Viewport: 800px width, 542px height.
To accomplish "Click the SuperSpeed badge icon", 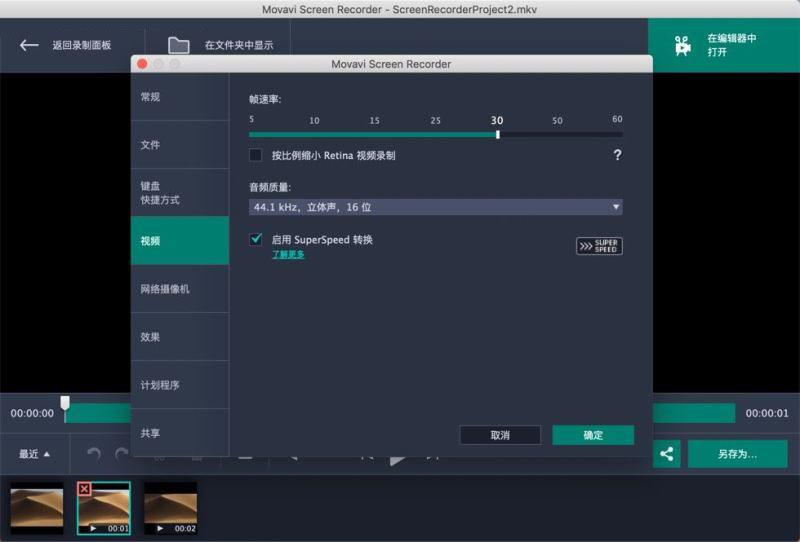I will click(599, 246).
